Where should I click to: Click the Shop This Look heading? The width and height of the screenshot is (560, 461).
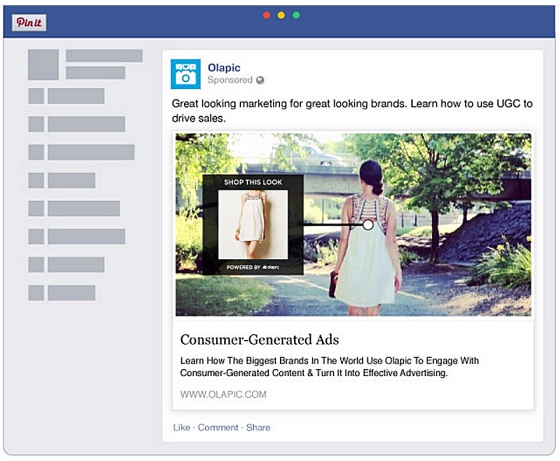click(253, 182)
